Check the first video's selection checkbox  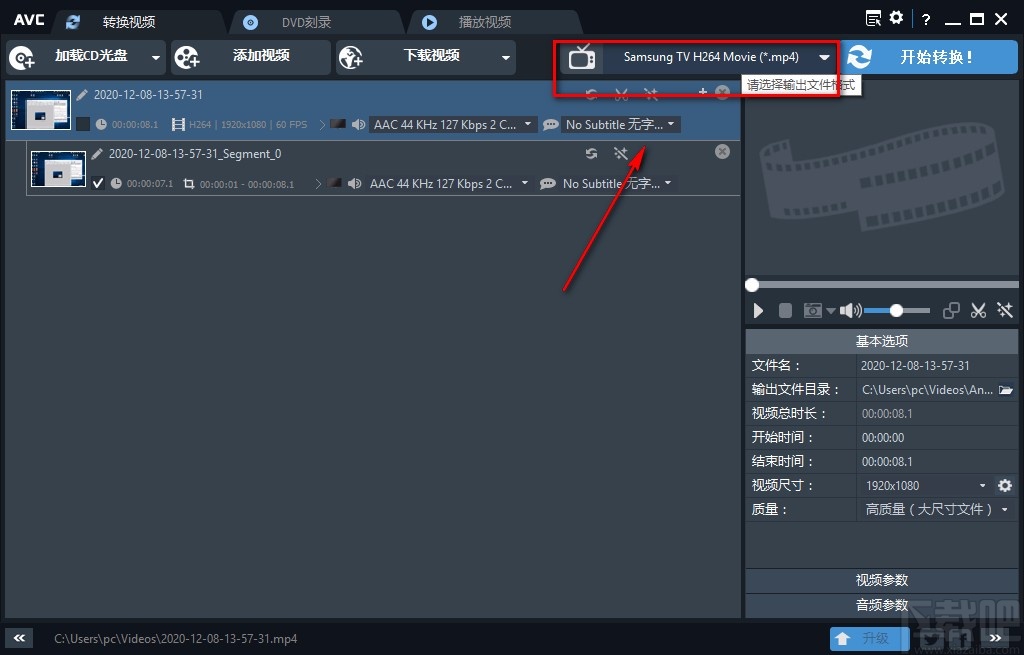coord(84,124)
